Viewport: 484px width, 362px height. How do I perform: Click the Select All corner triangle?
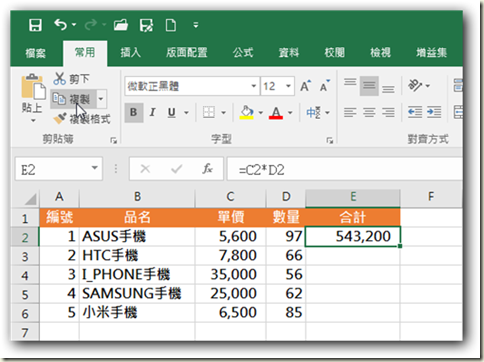[x=30, y=199]
